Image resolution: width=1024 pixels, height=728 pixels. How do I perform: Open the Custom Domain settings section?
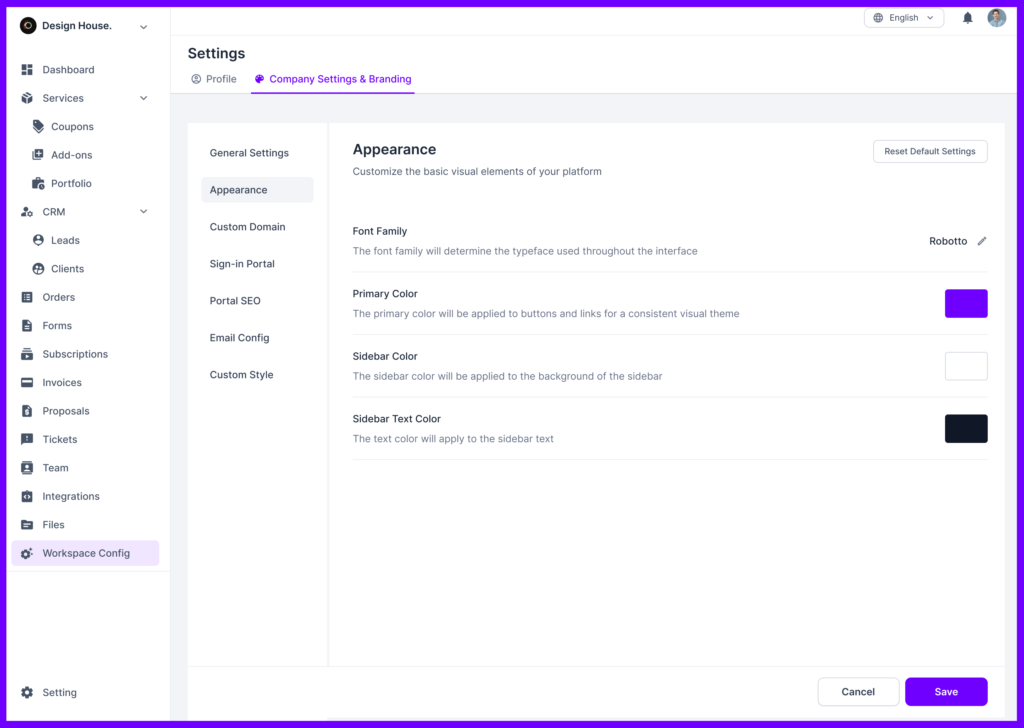pos(247,226)
